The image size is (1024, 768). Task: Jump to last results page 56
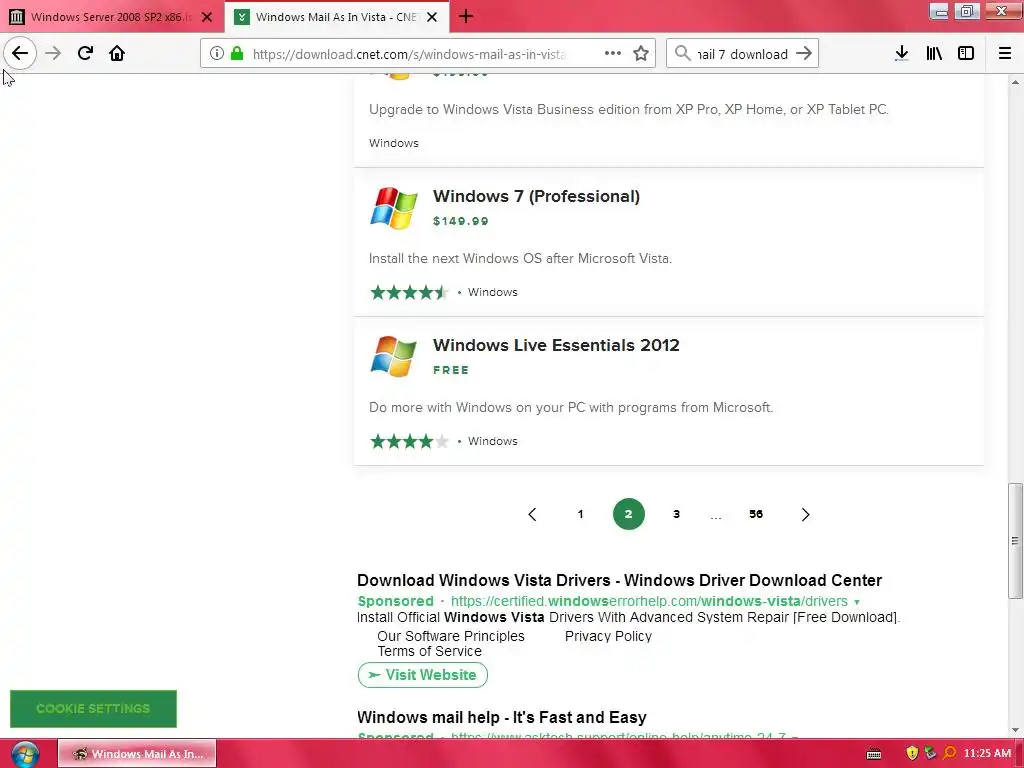click(756, 515)
